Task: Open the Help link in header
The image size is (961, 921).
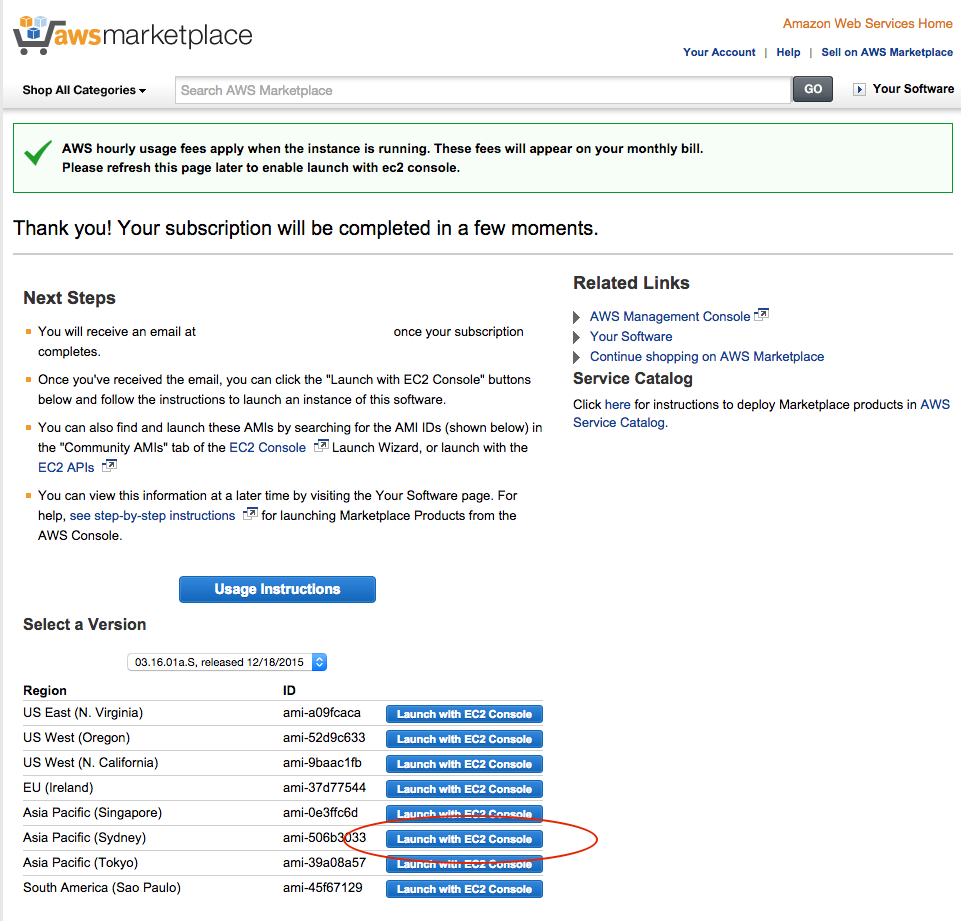Action: coord(788,52)
